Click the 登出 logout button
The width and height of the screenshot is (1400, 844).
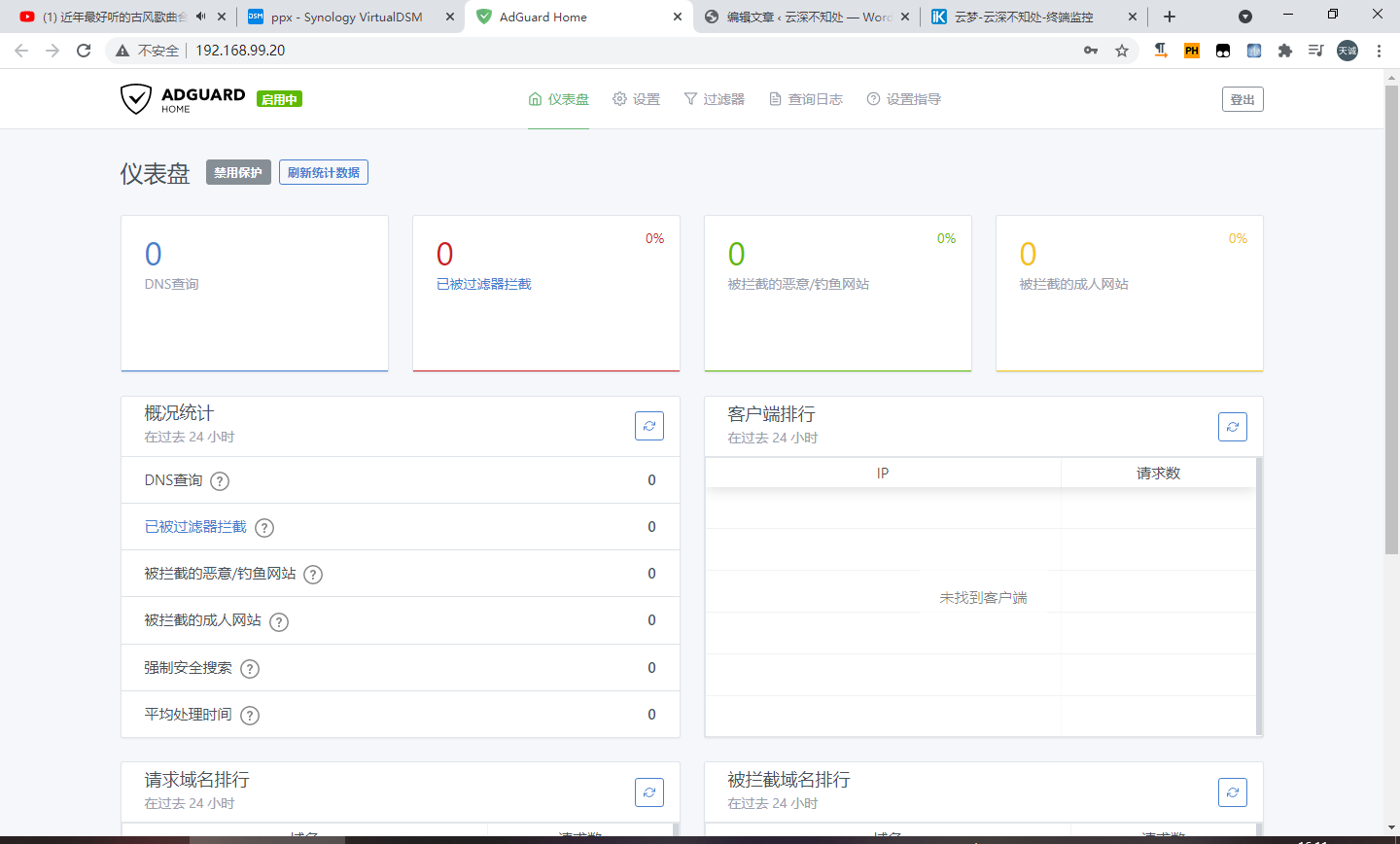click(x=1242, y=99)
